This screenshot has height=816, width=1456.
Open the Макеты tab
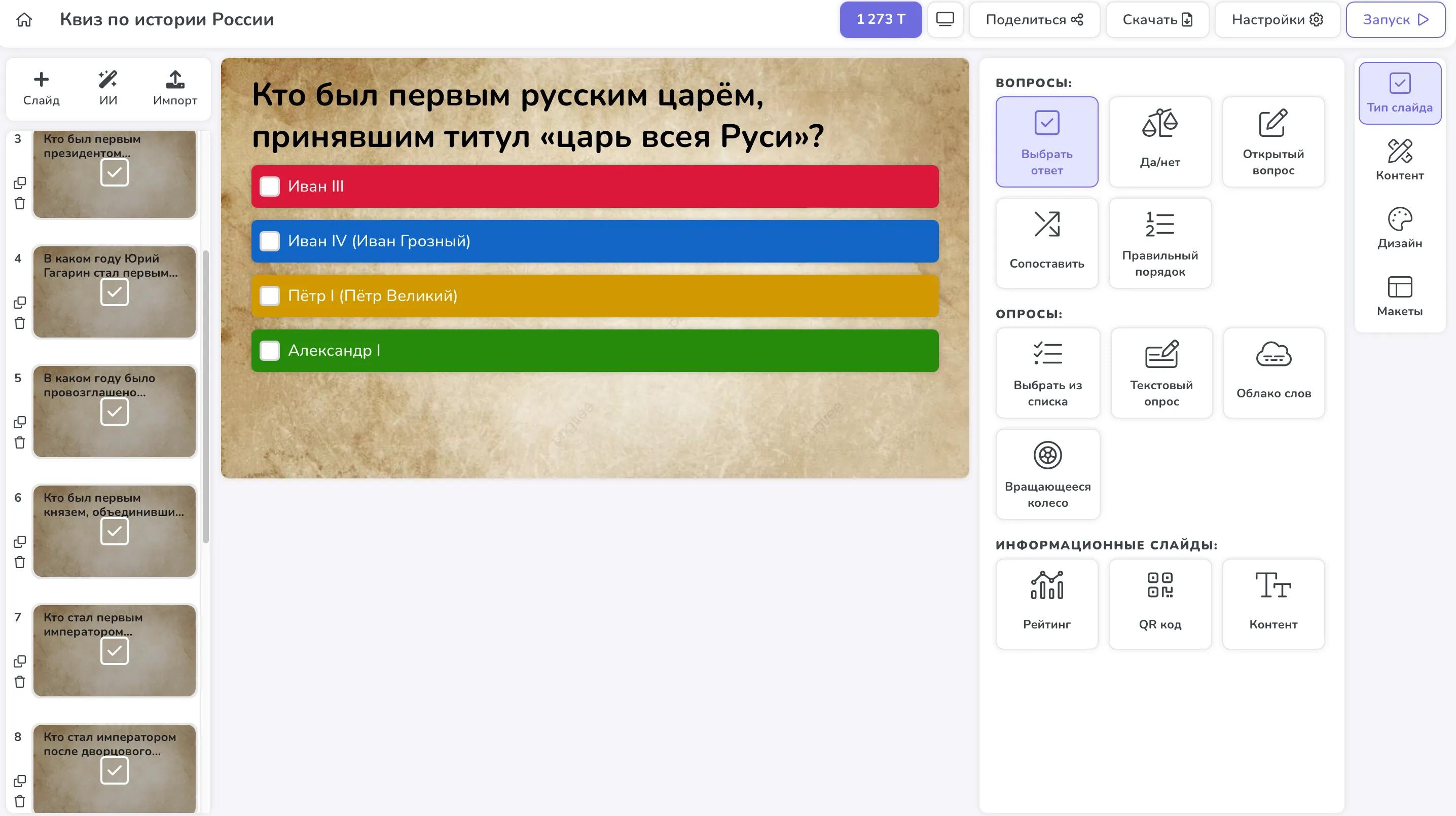1400,295
